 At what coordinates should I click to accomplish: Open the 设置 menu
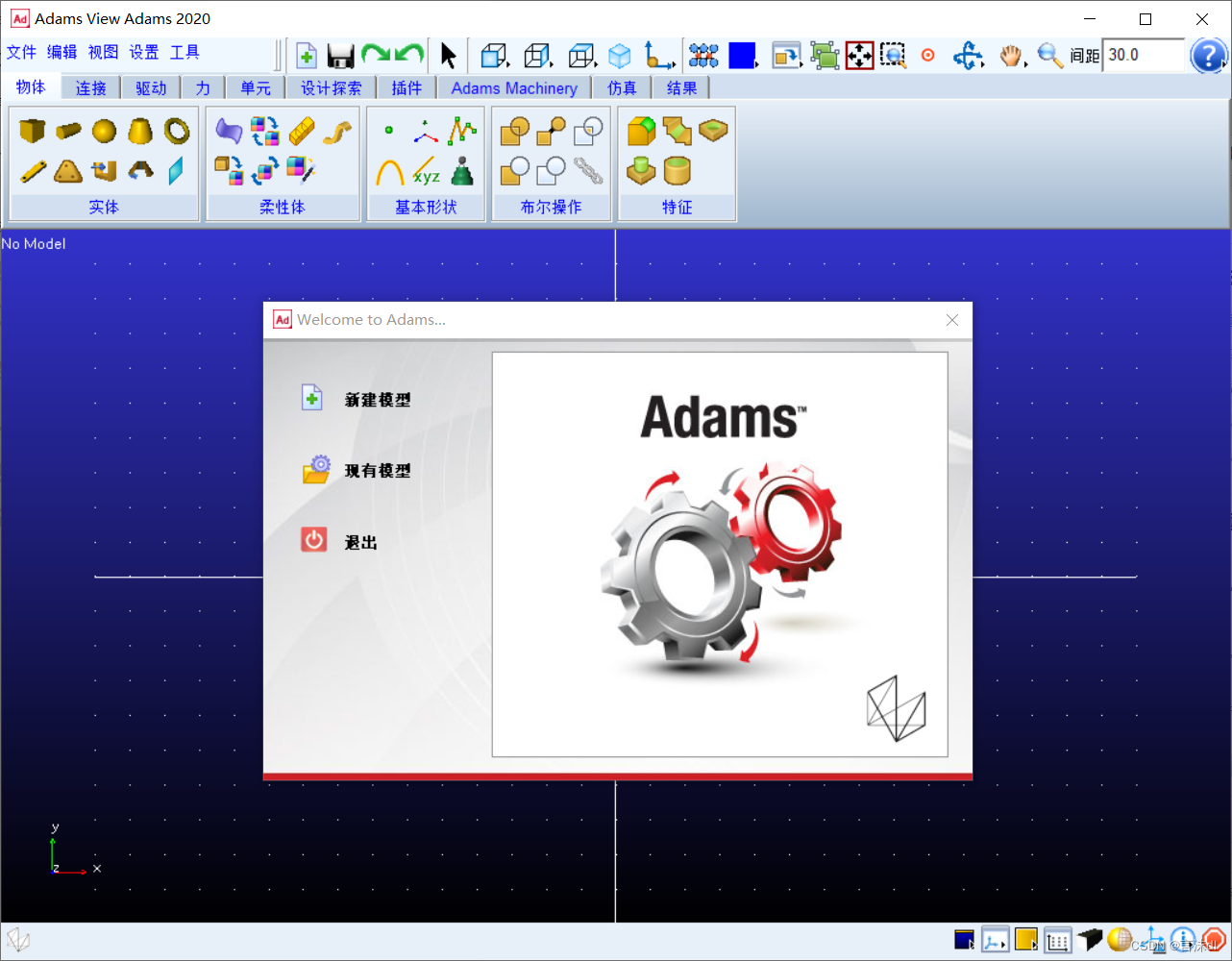(144, 52)
